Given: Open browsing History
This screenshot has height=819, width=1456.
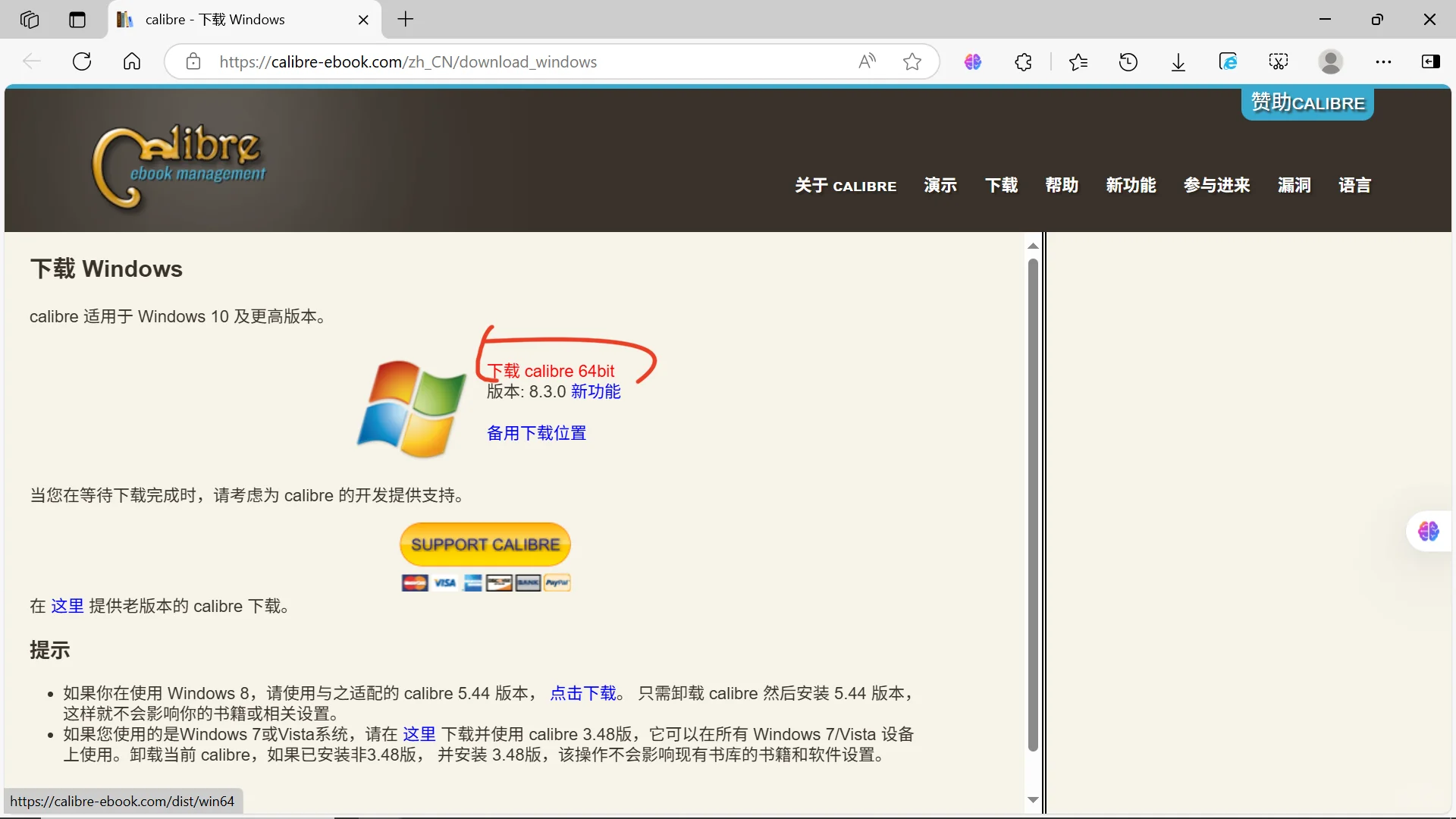Looking at the screenshot, I should [x=1128, y=61].
